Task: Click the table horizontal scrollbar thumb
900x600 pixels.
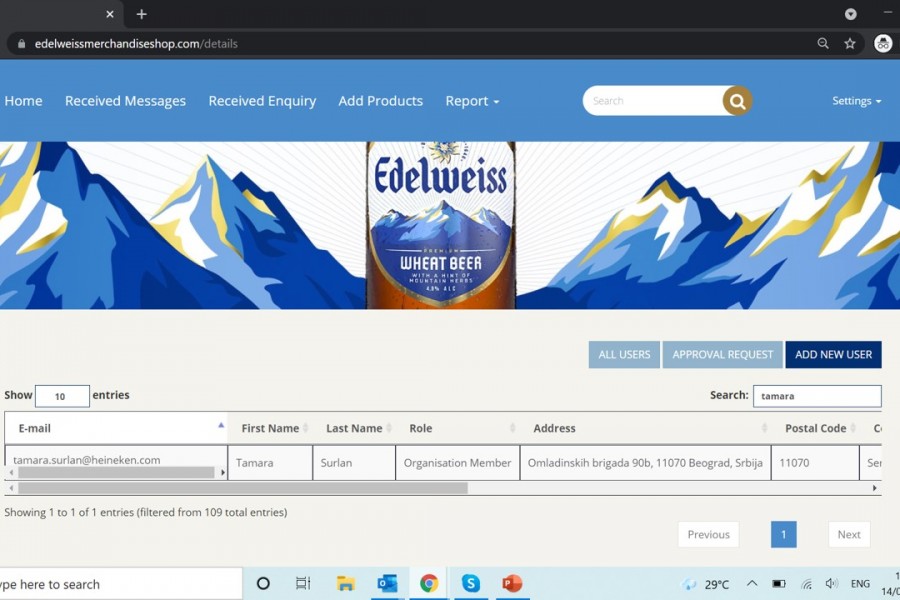Action: 243,488
